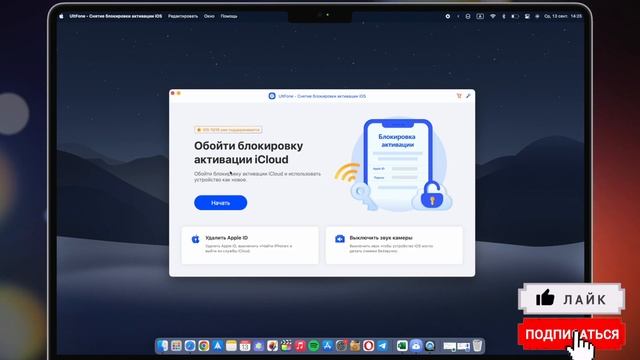Open the Удалить Apple ID card
640x360 pixels.
click(x=250, y=245)
